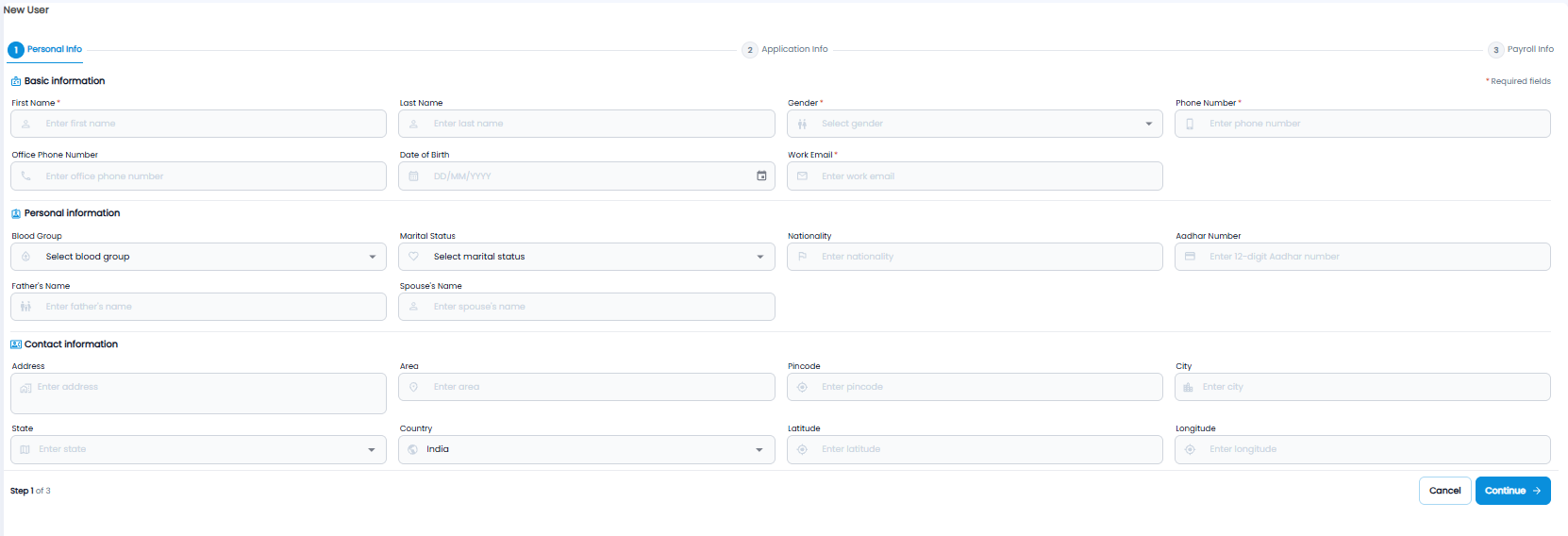
Task: Expand the State dropdown arrow
Action: (372, 450)
